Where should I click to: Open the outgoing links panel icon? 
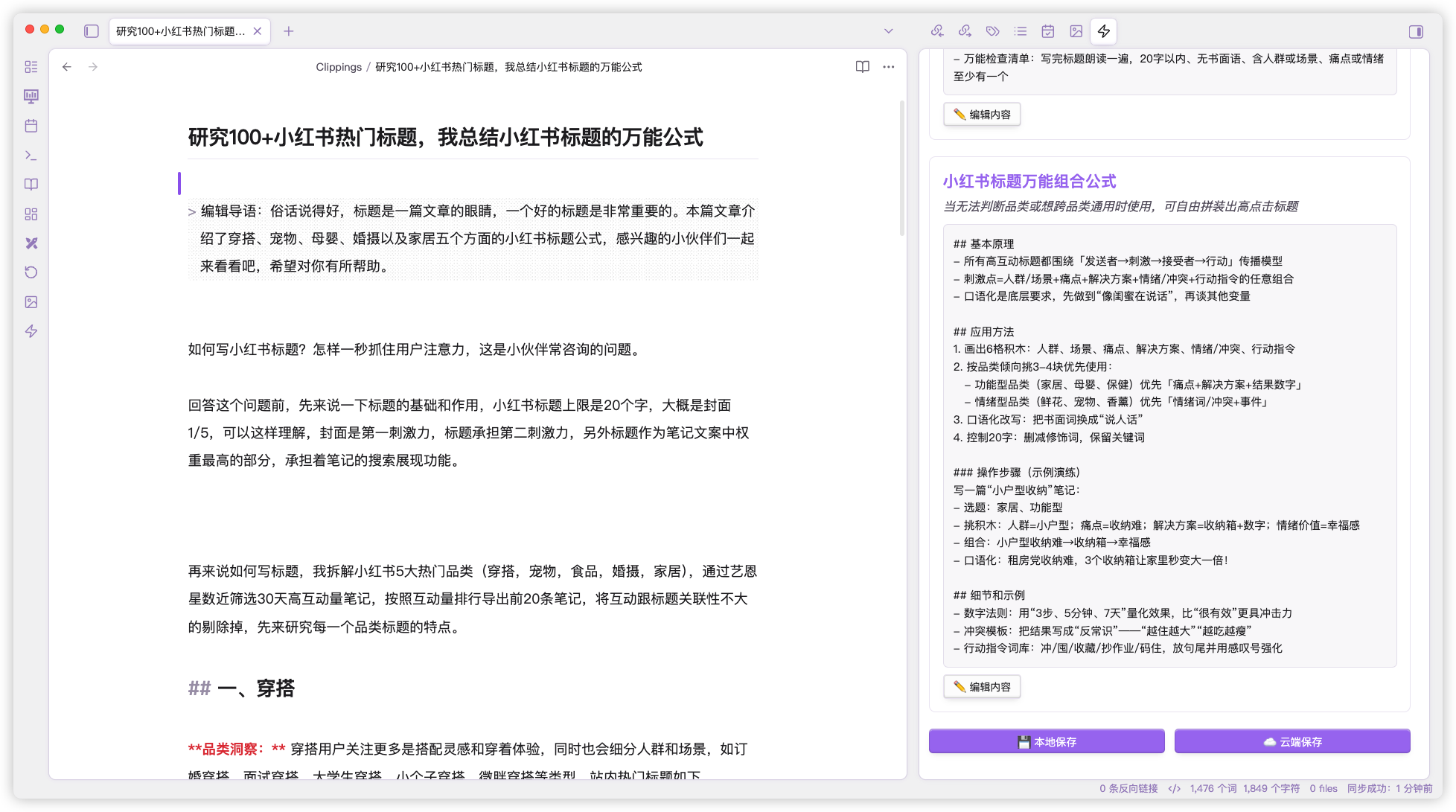pos(965,31)
